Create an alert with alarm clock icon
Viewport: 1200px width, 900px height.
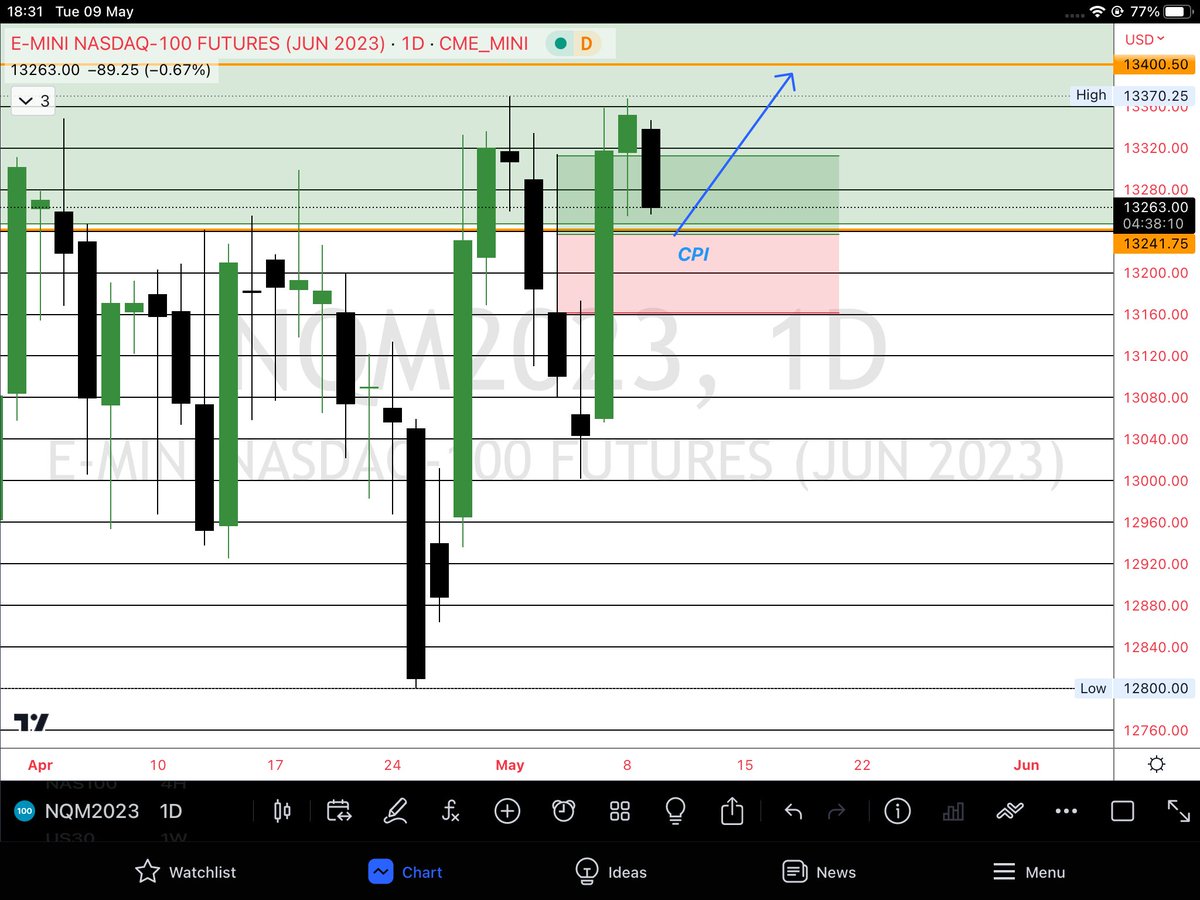(x=563, y=811)
